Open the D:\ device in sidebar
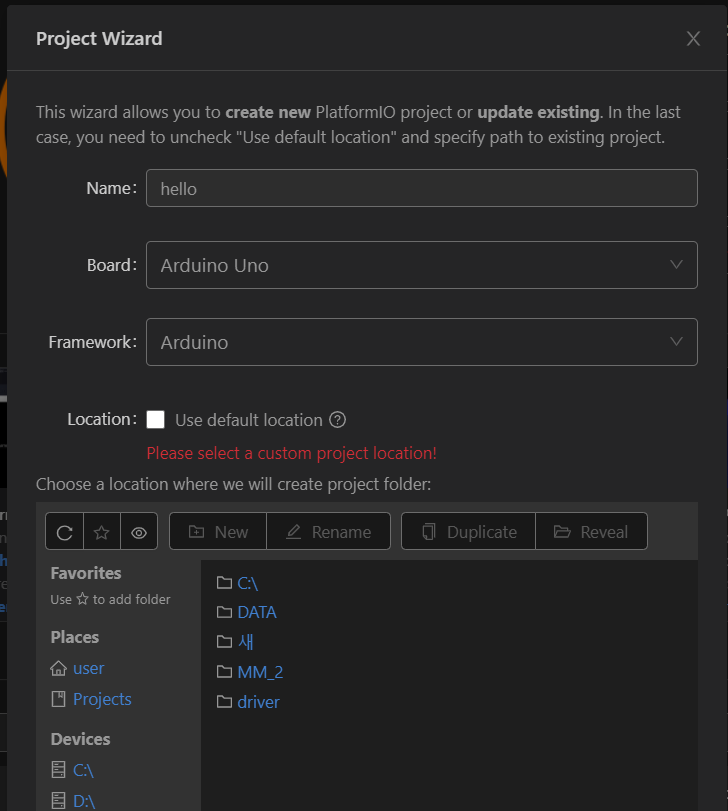 coord(84,801)
